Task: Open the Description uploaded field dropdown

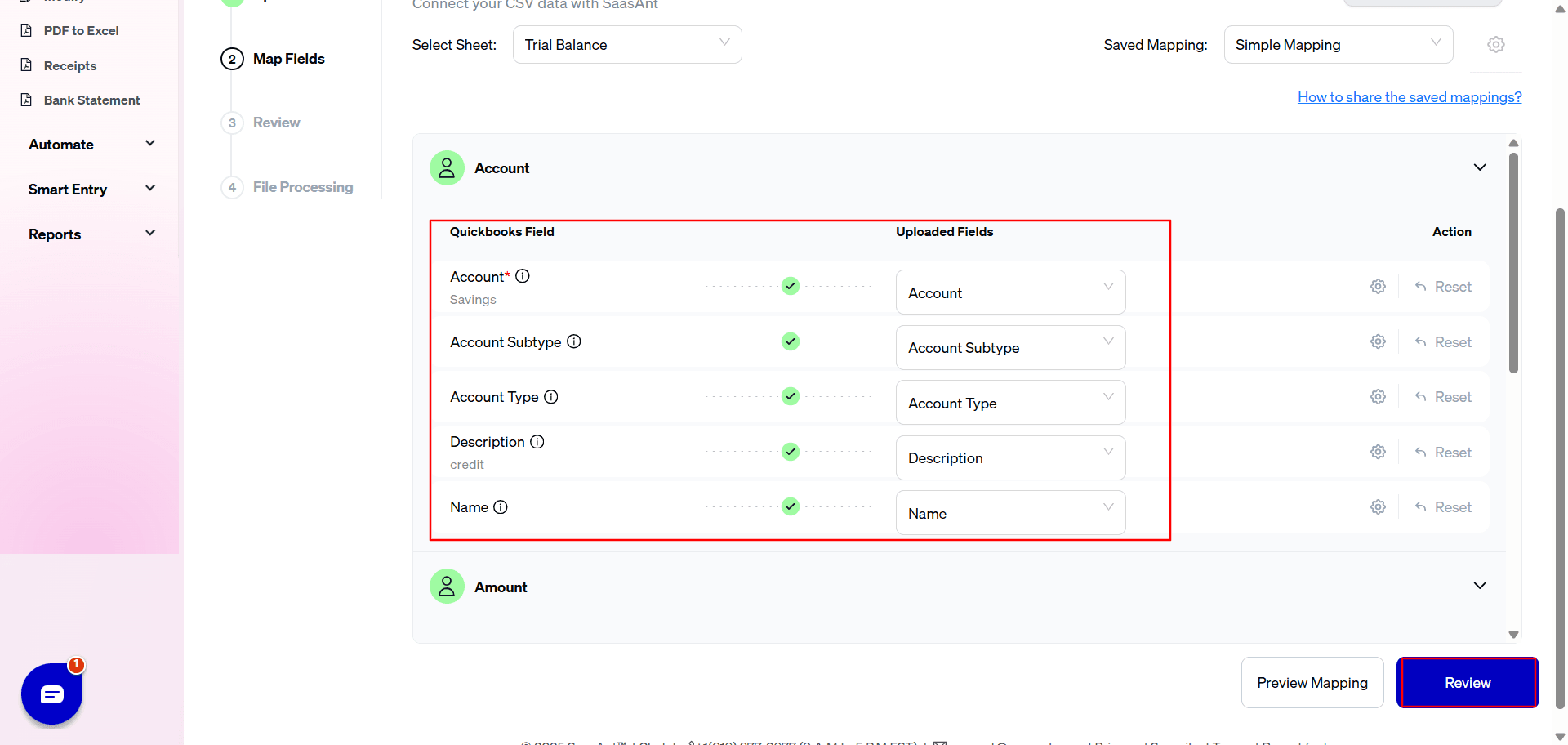Action: coord(1010,457)
